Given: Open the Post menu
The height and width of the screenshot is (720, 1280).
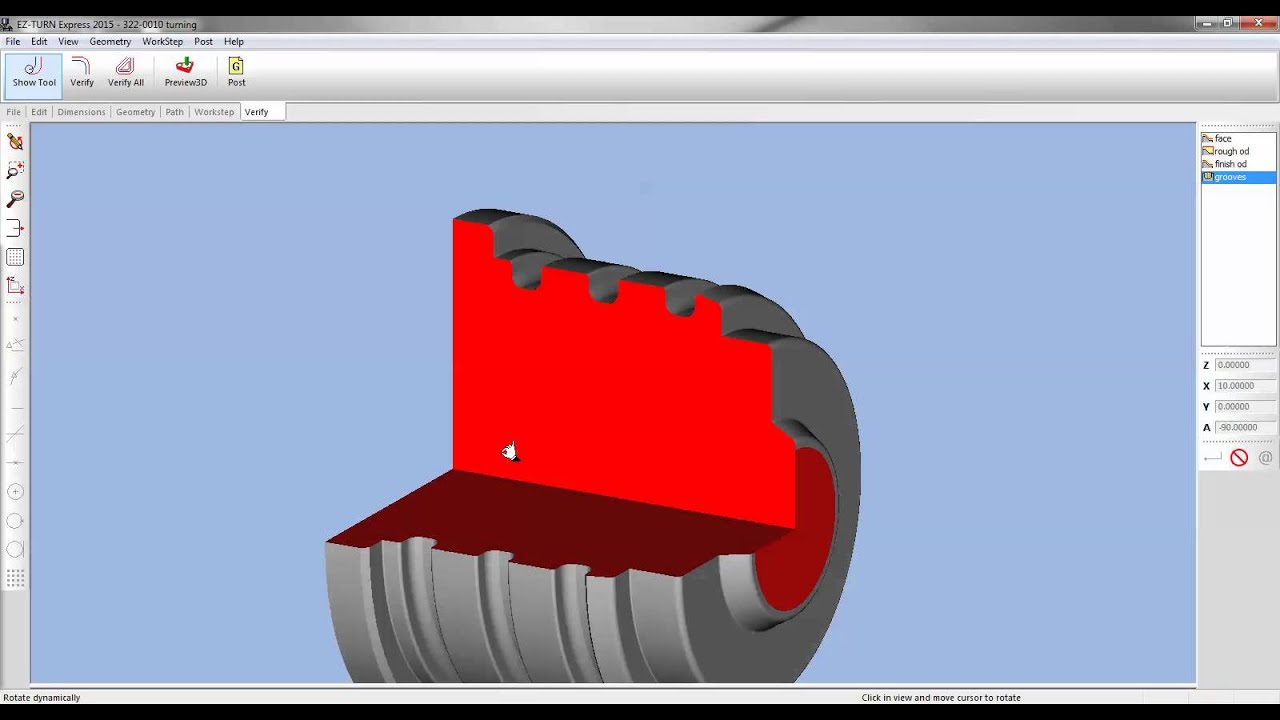Looking at the screenshot, I should pos(203,42).
